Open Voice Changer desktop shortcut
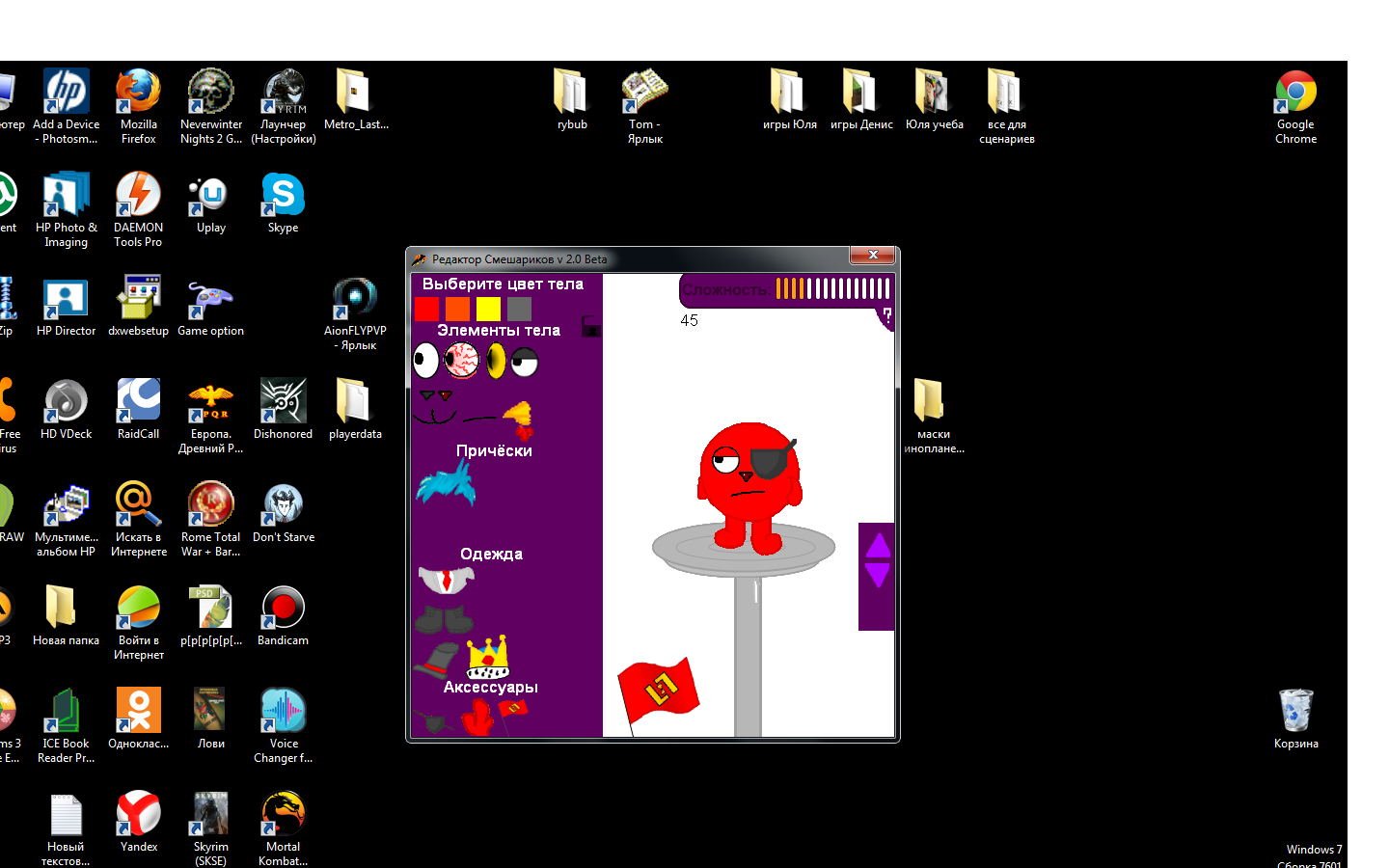 [284, 725]
